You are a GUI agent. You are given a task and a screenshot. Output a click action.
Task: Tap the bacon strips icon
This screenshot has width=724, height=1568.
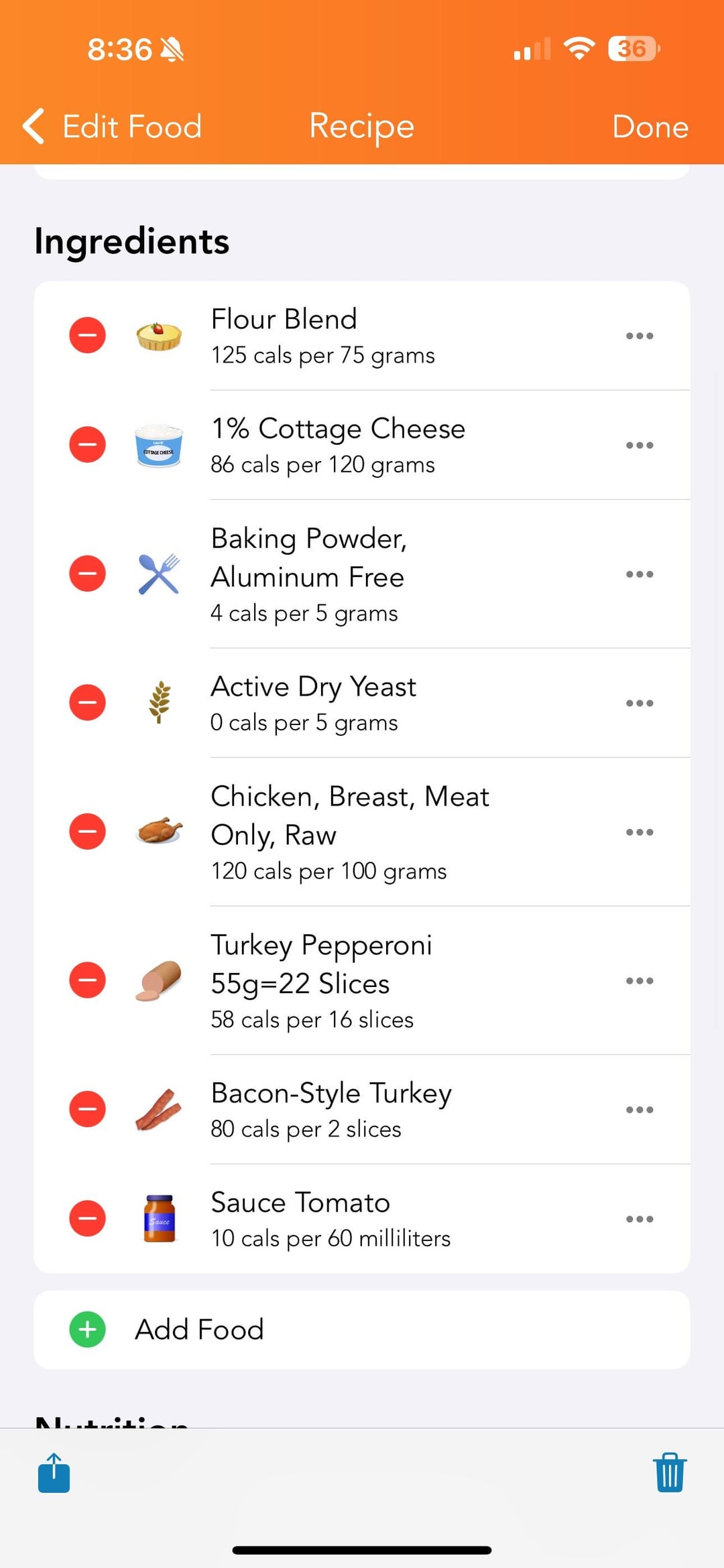click(x=159, y=1110)
